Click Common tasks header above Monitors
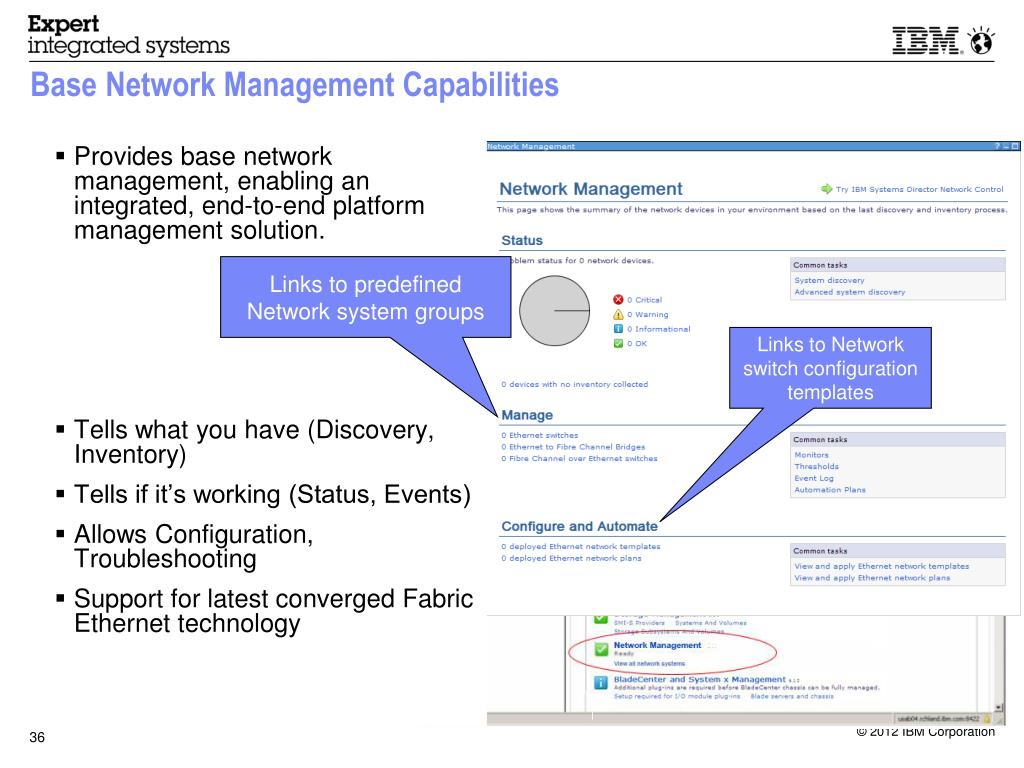 [x=897, y=440]
